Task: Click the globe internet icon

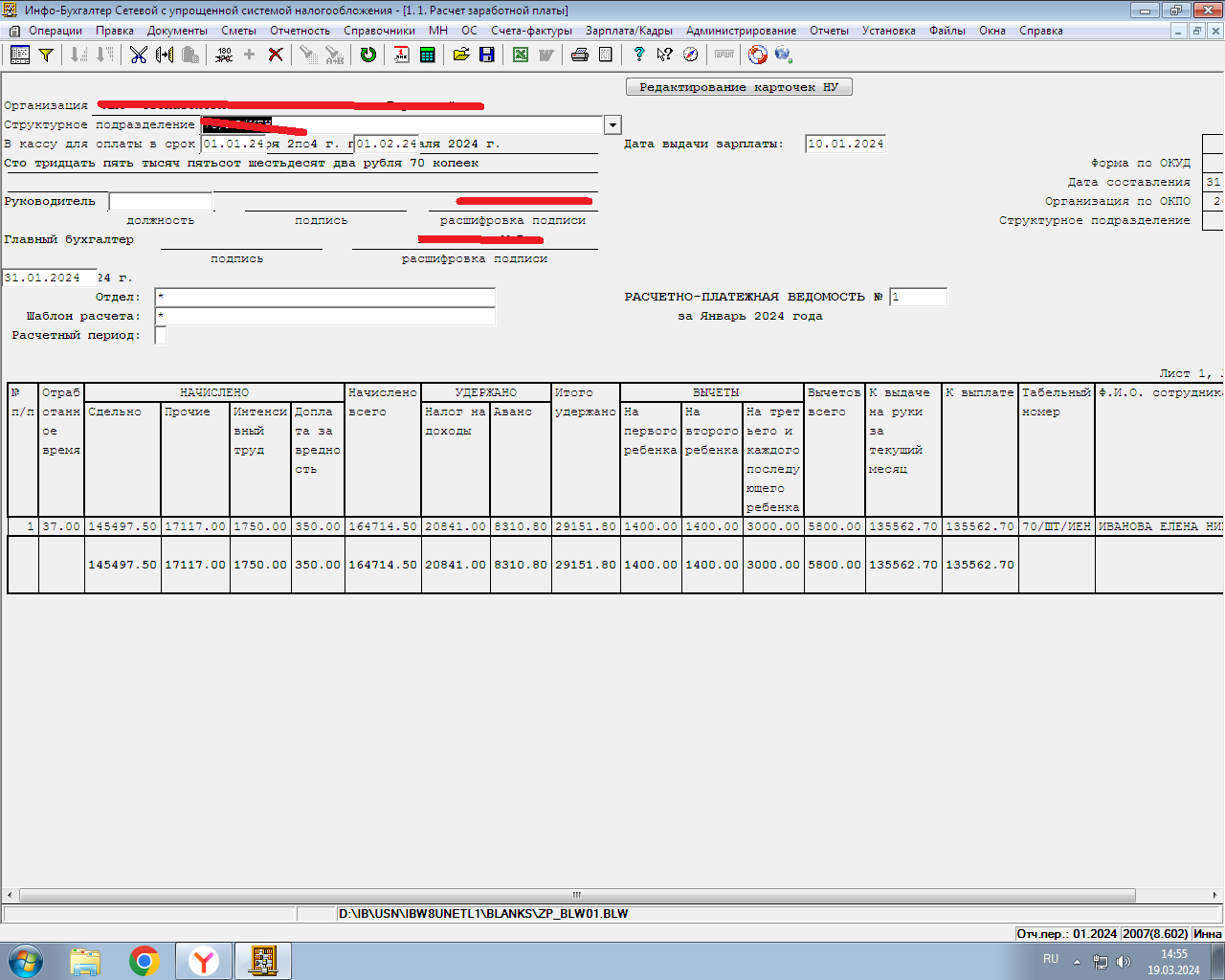Action: pyautogui.click(x=784, y=55)
